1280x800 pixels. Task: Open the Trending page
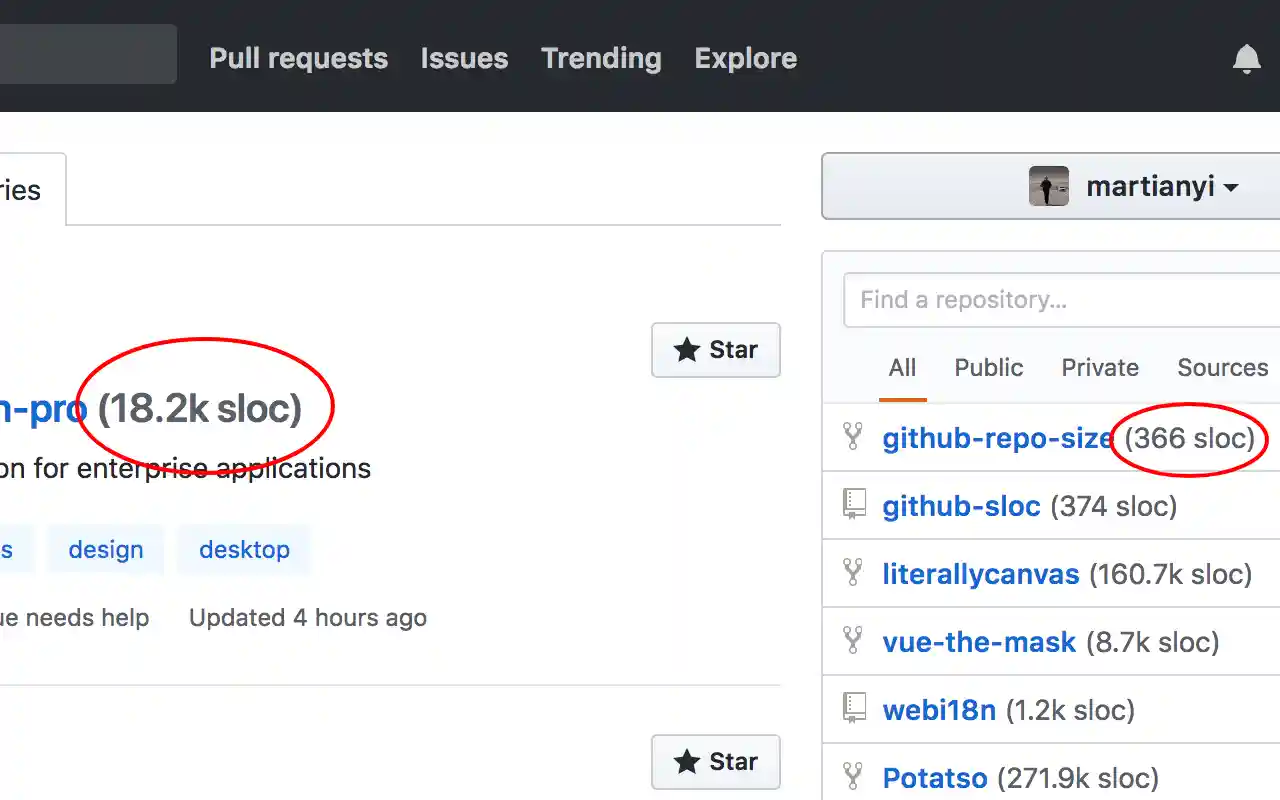click(x=601, y=58)
